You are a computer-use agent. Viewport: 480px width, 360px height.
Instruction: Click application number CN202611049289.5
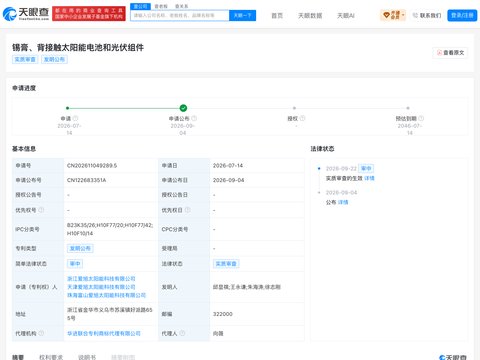[x=92, y=165]
